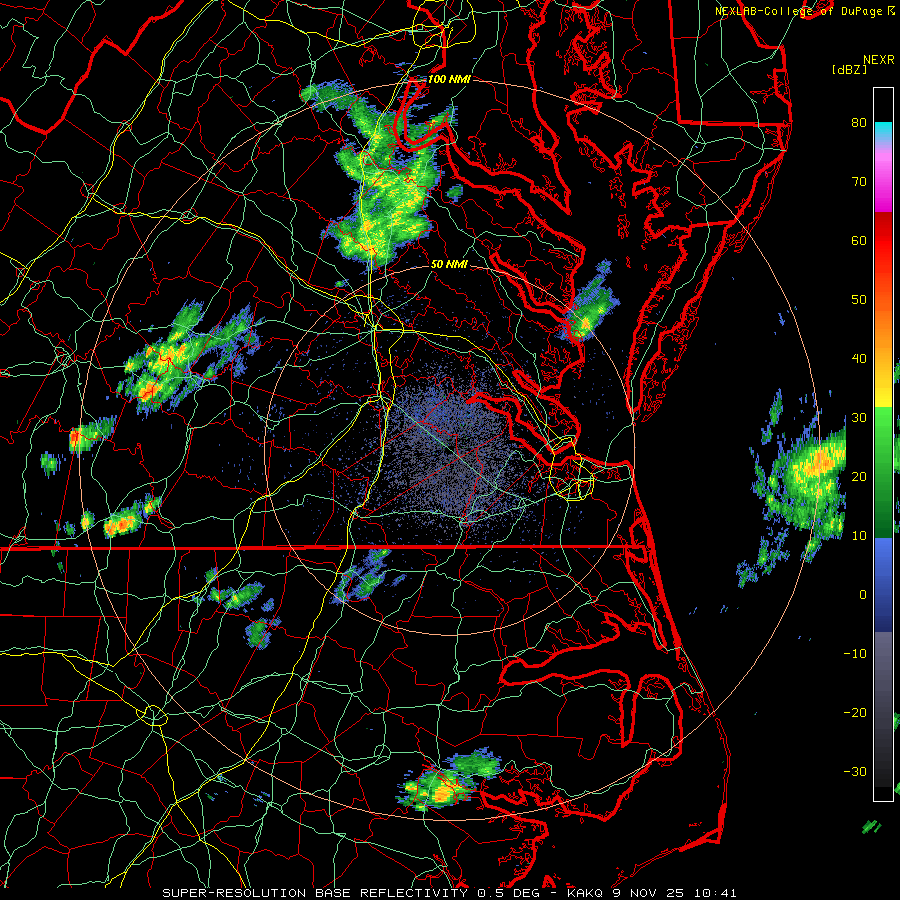Viewport: 900px width, 900px height.
Task: Click the 80 value on the dBZ scale
Action: tap(859, 122)
